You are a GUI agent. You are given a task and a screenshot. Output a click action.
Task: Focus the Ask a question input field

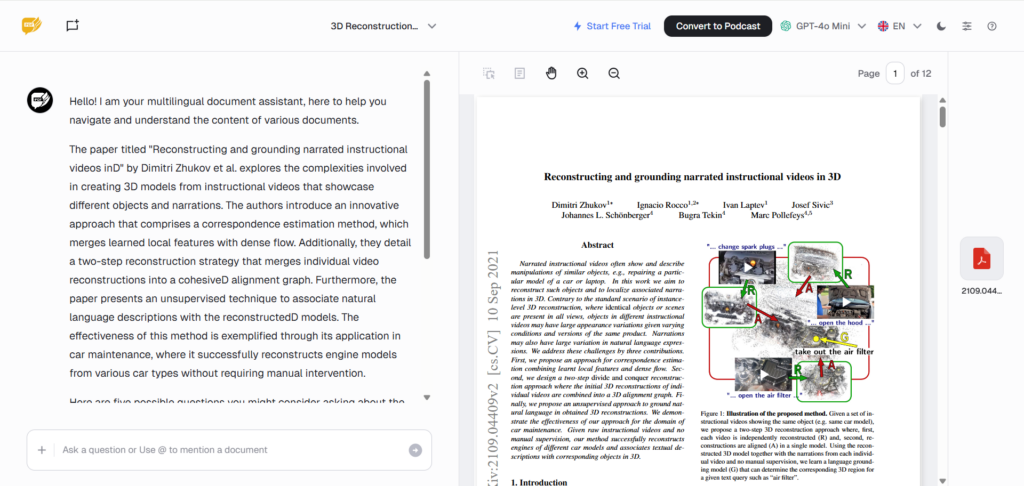click(x=229, y=450)
